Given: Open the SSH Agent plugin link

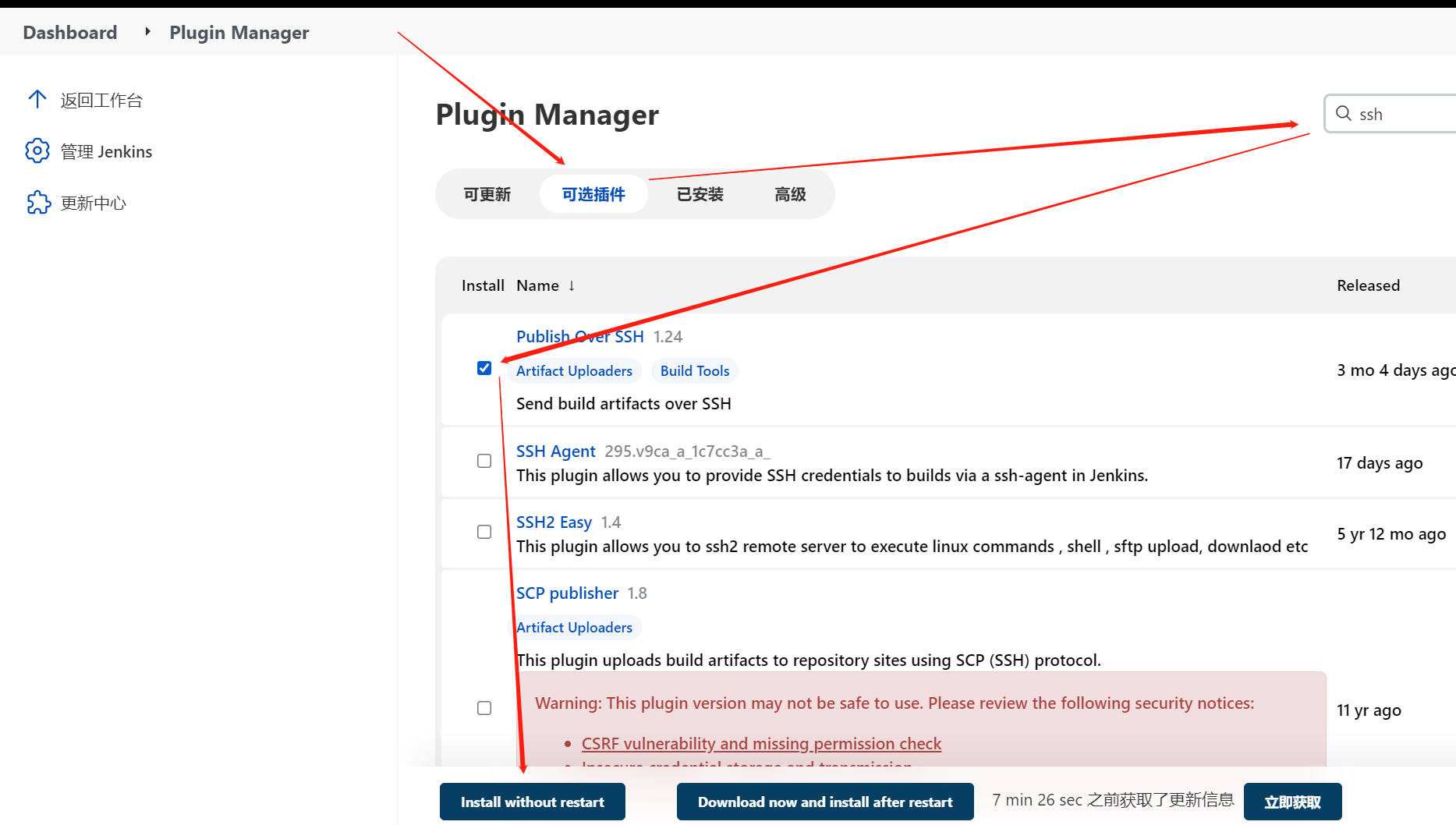Looking at the screenshot, I should (x=555, y=451).
